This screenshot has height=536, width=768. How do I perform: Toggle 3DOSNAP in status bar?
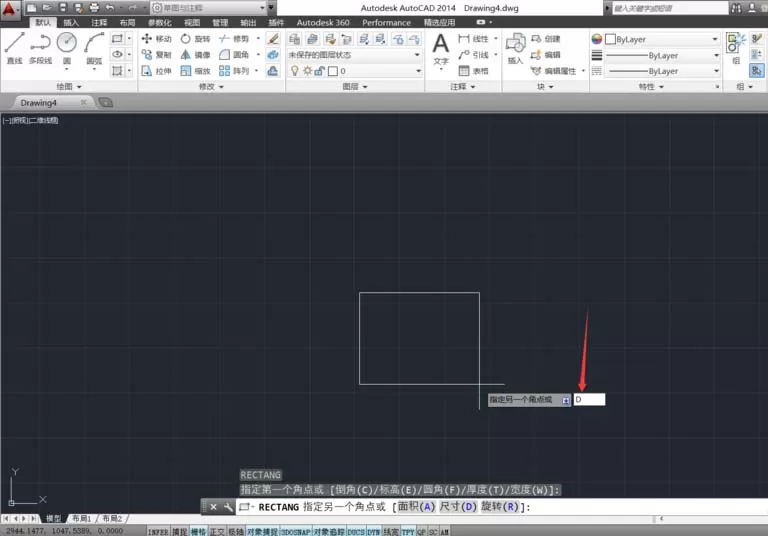[296, 532]
